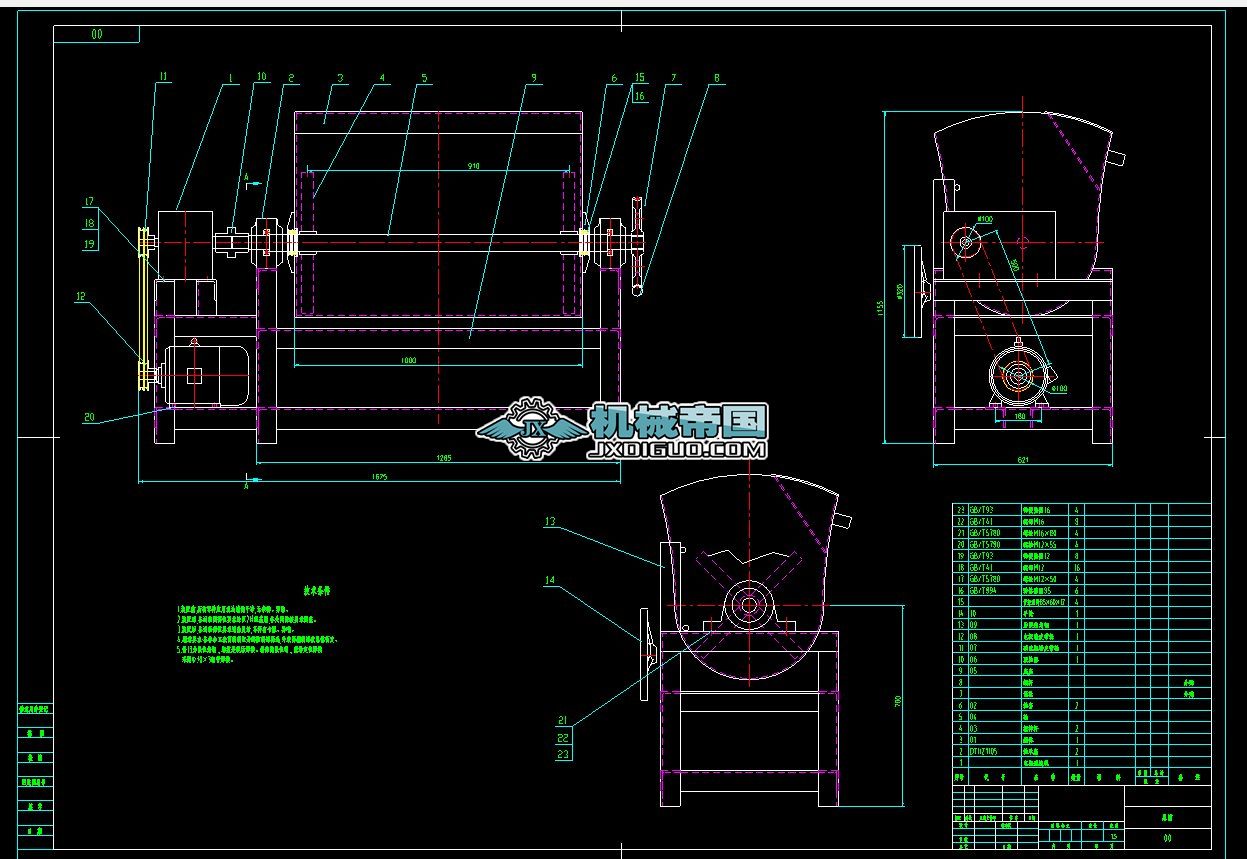Click balloon callout number 7
This screenshot has height=859, width=1247.
[674, 76]
